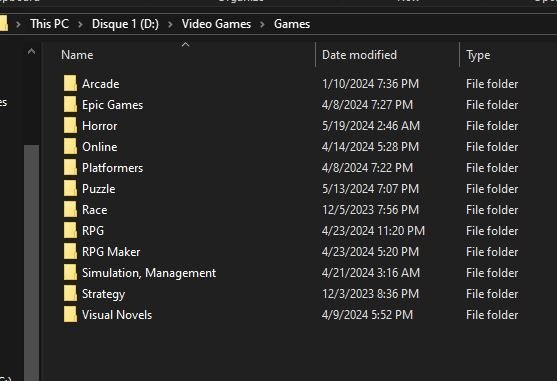Click the date 1/10/2024 7:36 PM

(370, 84)
